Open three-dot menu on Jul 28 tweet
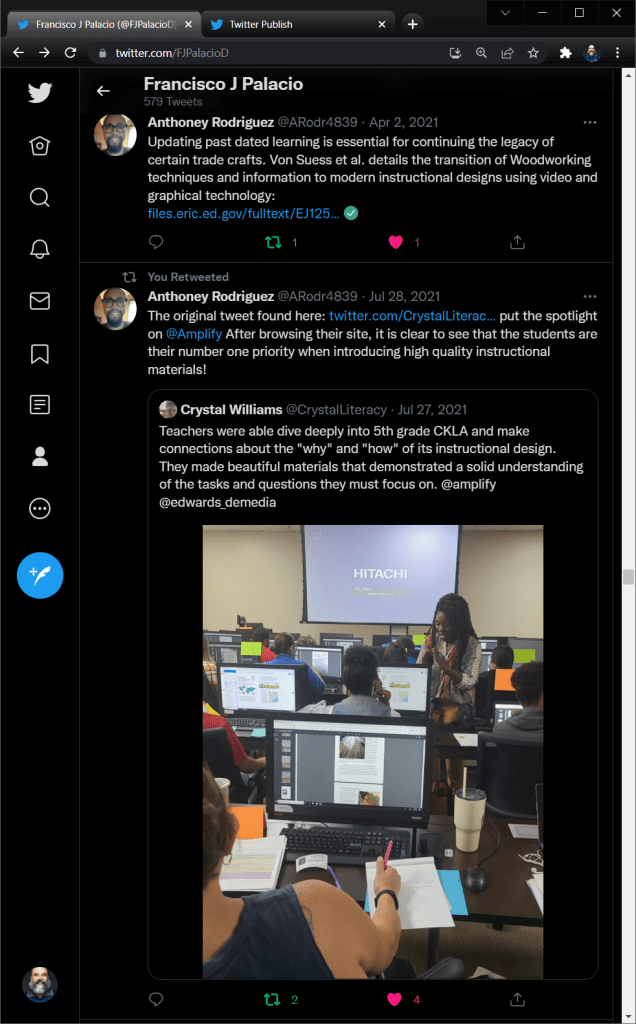This screenshot has width=636, height=1024. [590, 296]
